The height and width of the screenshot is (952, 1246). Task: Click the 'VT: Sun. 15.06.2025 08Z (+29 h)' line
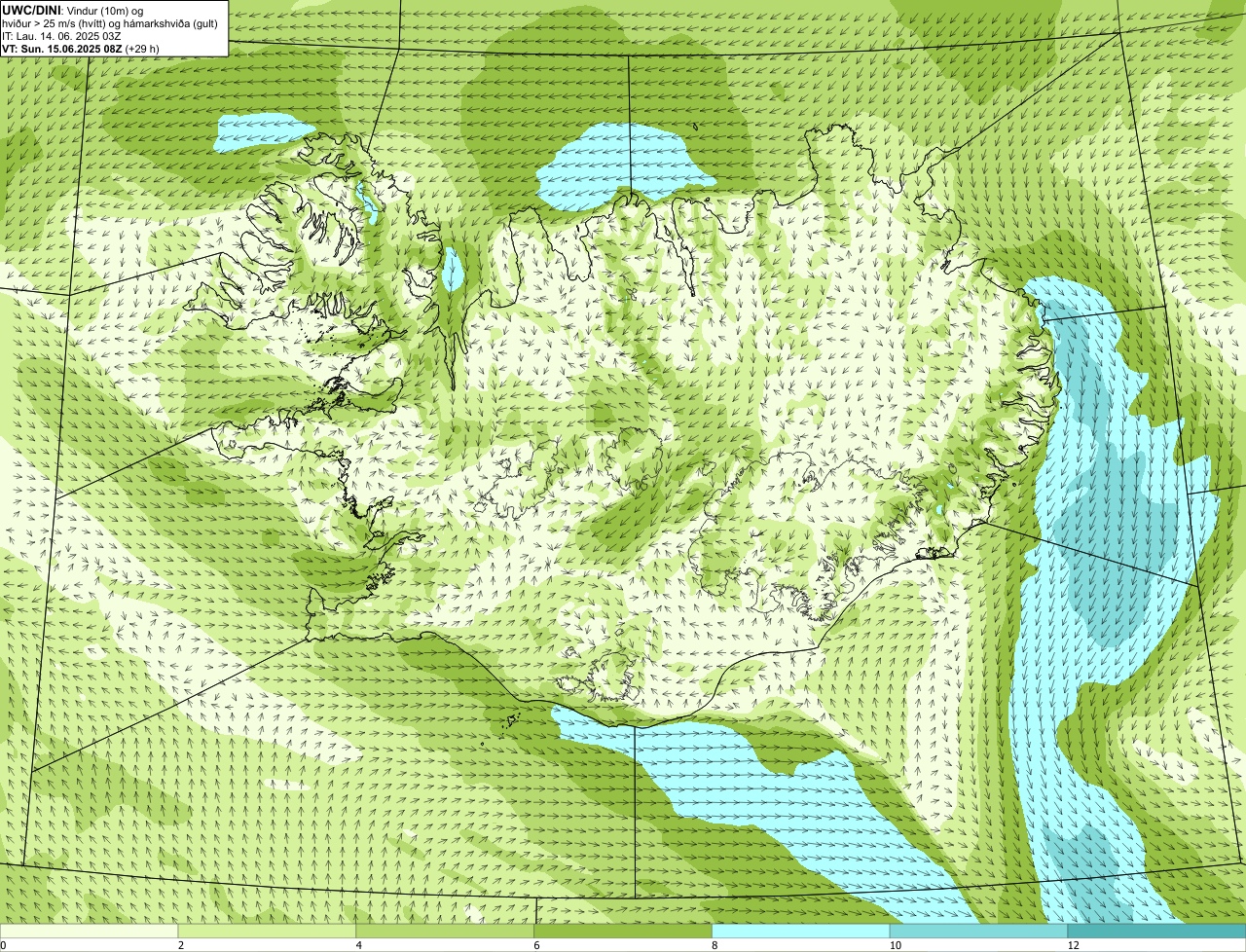coord(81,48)
